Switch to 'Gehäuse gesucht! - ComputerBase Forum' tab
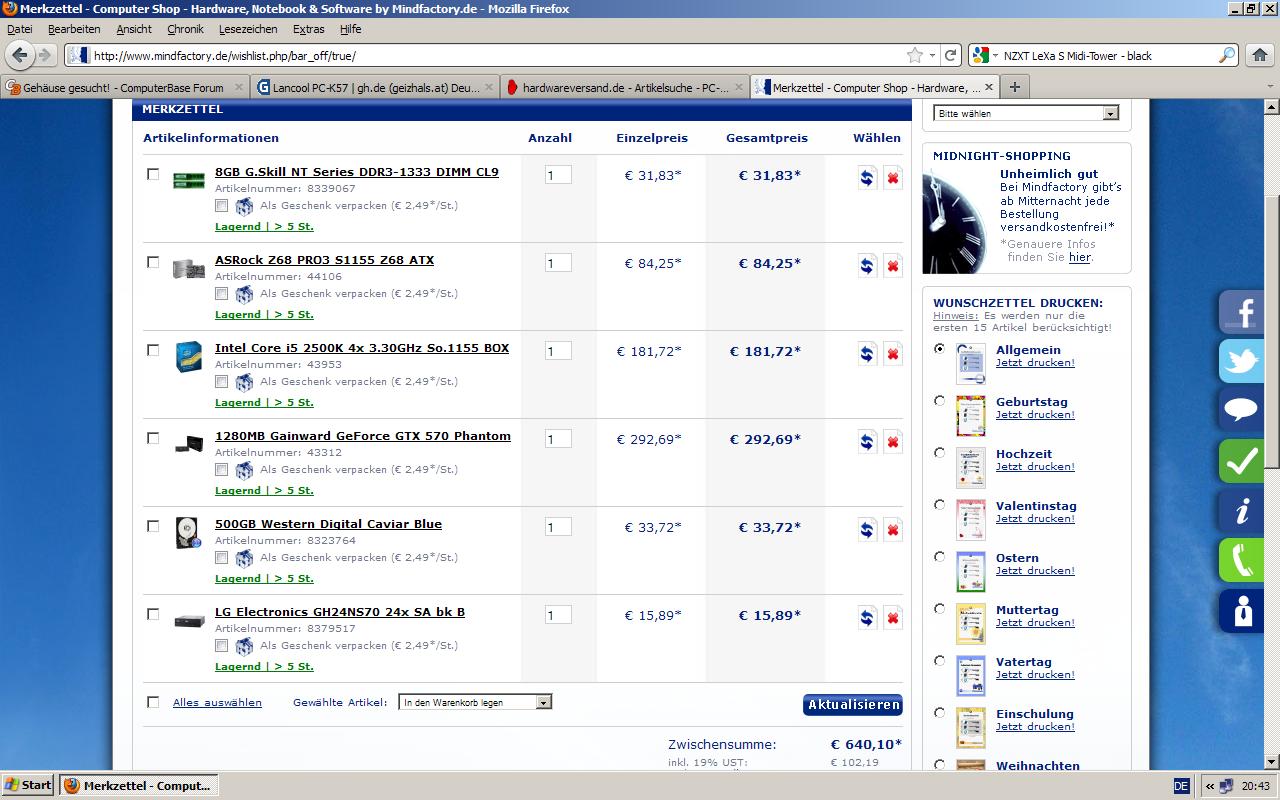 (x=125, y=87)
